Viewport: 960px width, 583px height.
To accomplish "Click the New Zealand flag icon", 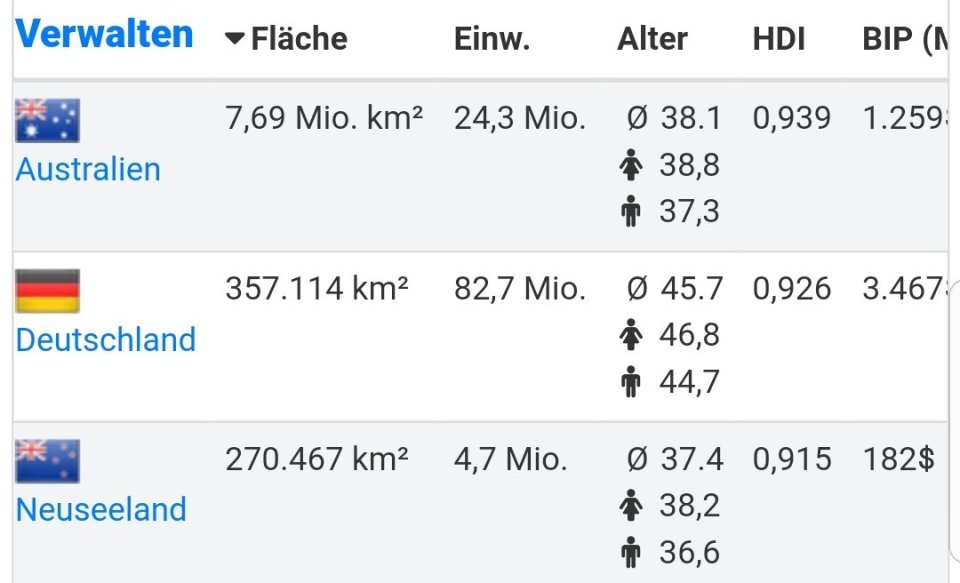I will point(47,461).
